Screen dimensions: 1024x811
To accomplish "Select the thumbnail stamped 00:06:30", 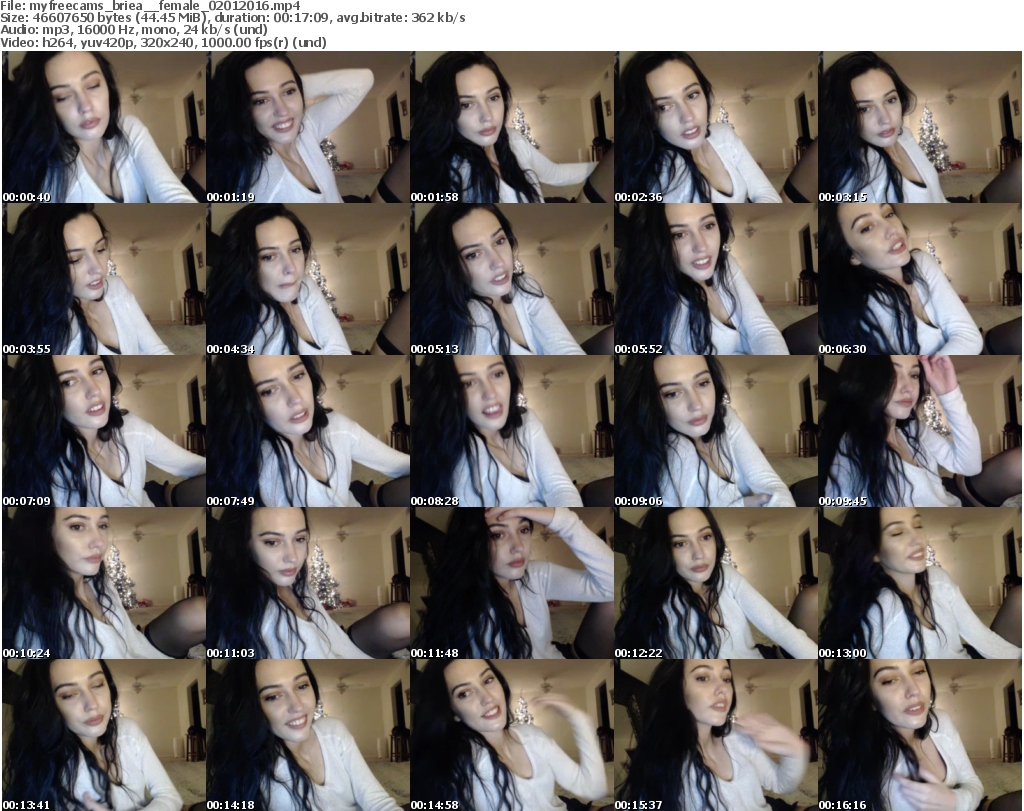I will pyautogui.click(x=920, y=279).
